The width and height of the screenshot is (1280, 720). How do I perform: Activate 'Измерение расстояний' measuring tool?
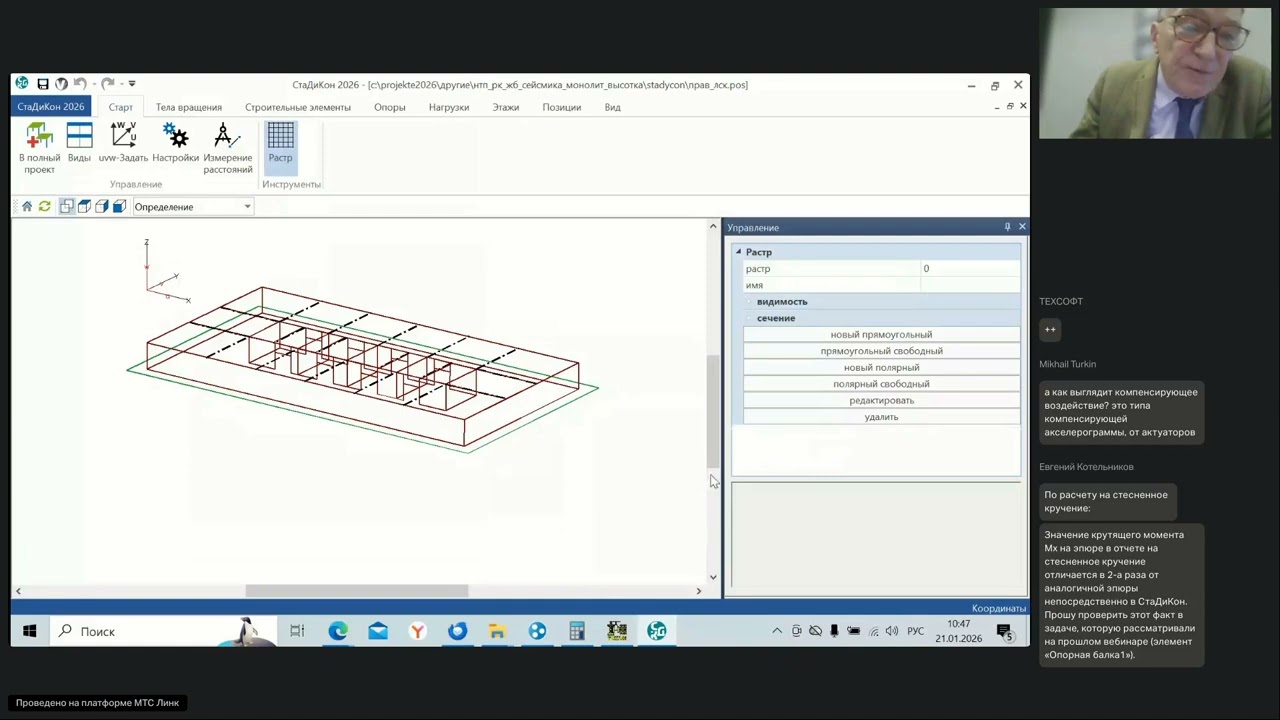click(228, 148)
